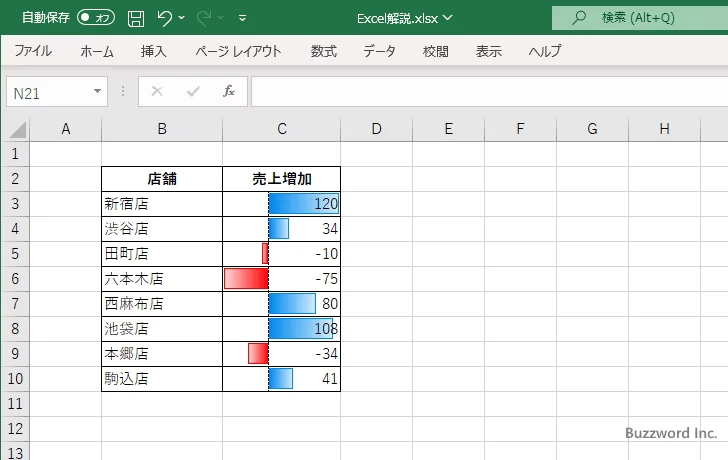
Task: Open Customize Quick Access Toolbar dropdown
Action: coord(242,18)
